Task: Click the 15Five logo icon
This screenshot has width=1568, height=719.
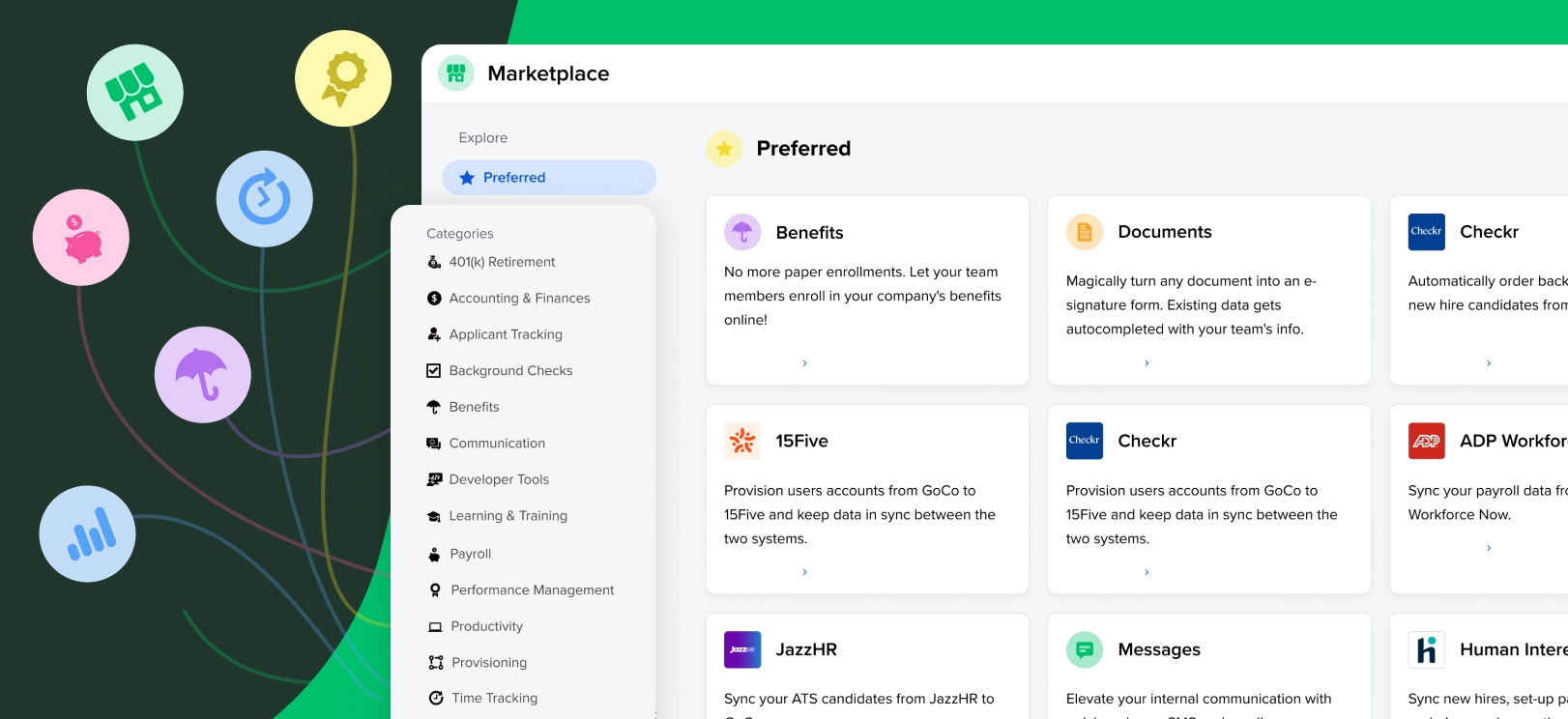Action: [742, 441]
